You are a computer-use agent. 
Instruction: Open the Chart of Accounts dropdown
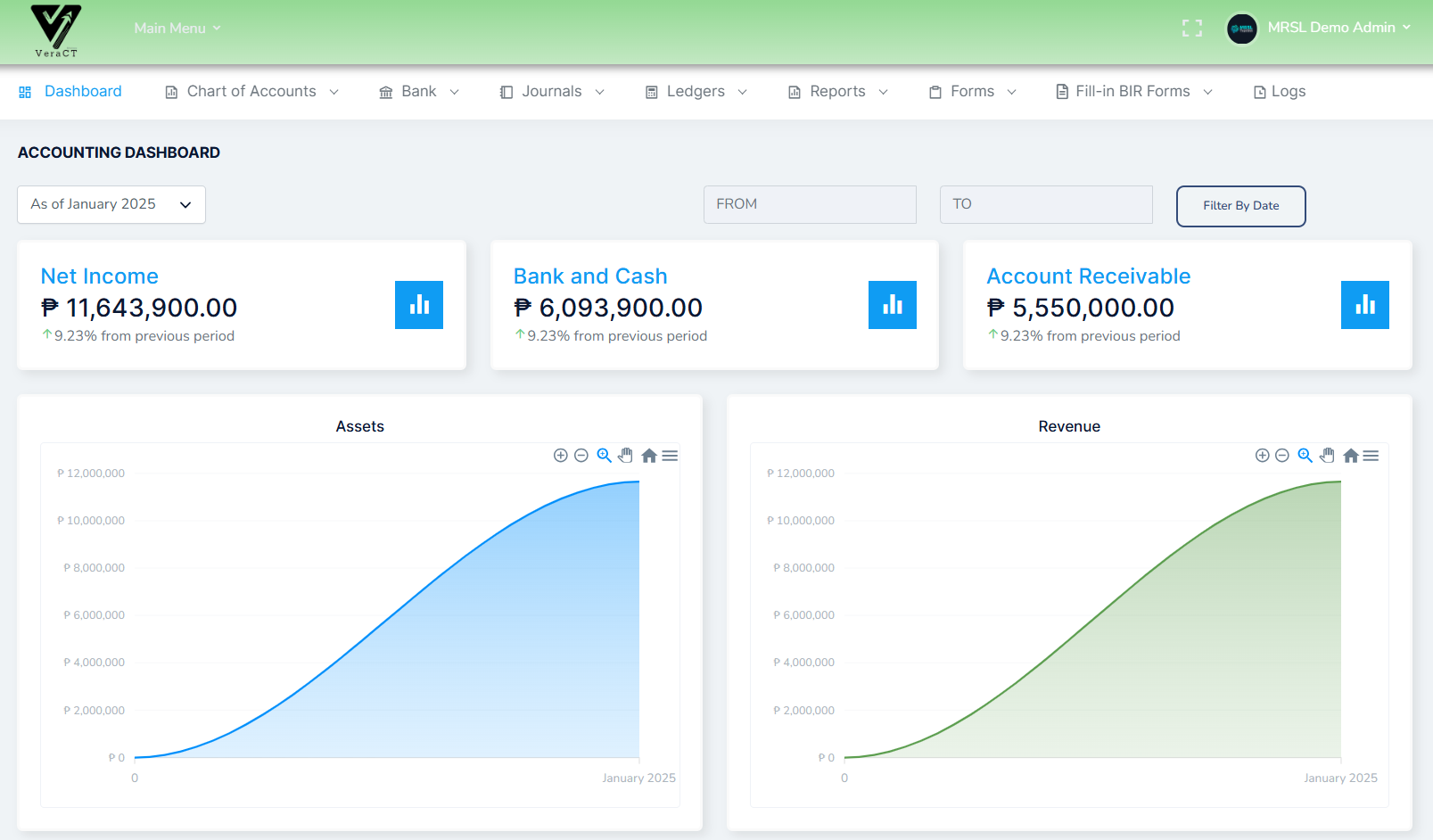pos(251,91)
